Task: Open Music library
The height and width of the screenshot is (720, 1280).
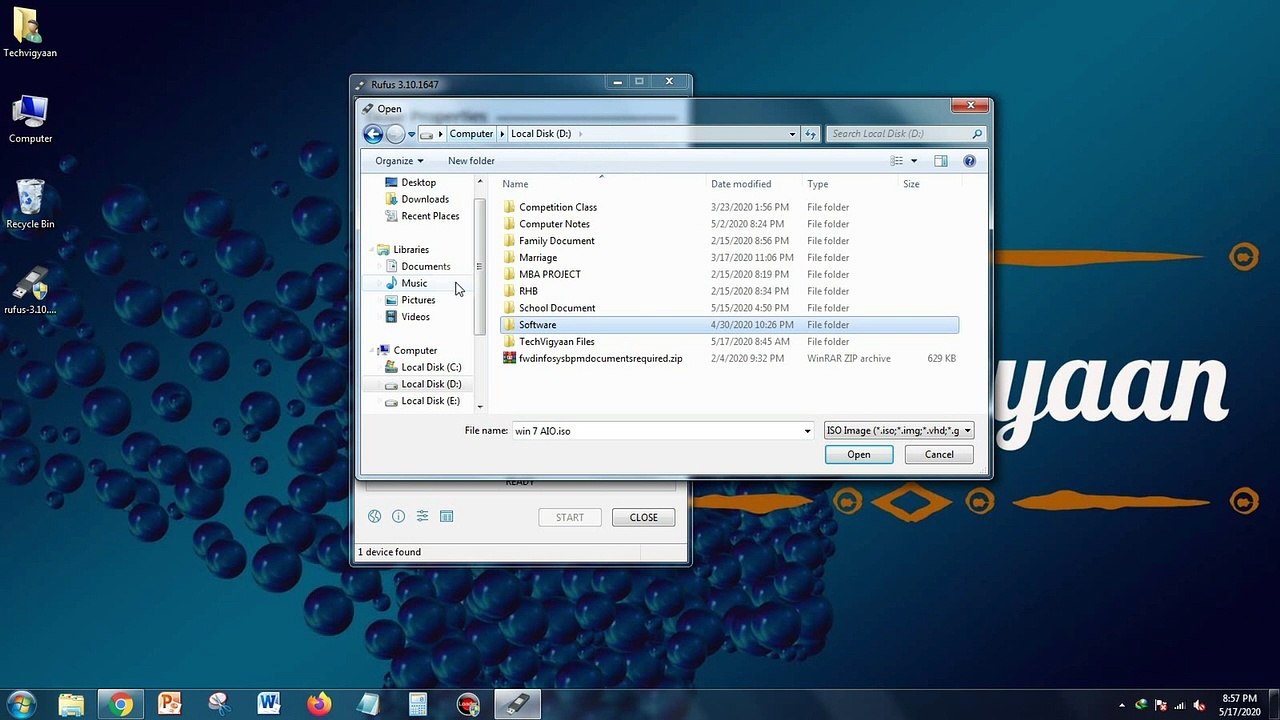Action: 414,284
